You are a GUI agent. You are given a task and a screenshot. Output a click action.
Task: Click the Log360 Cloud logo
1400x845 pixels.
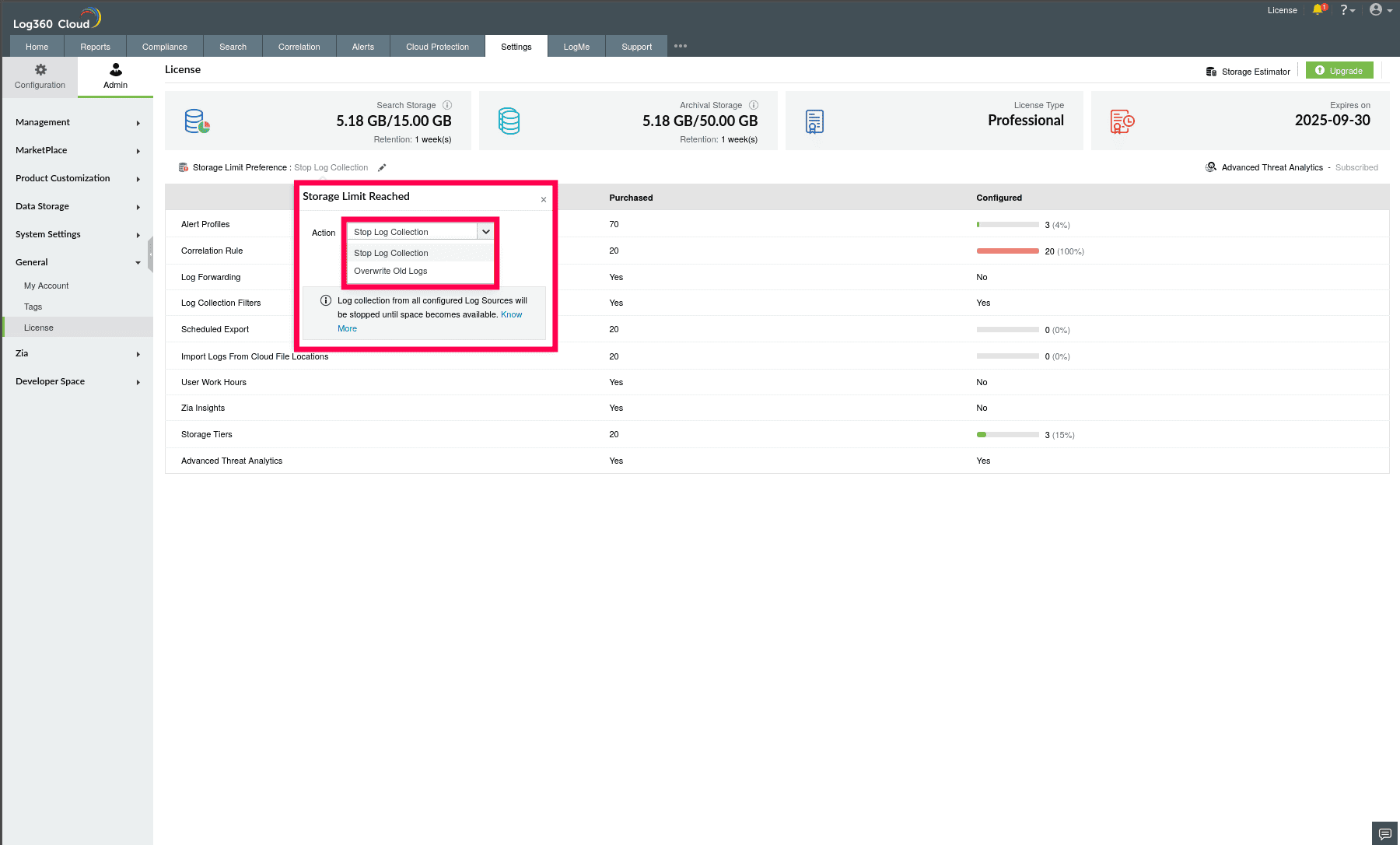coord(57,19)
